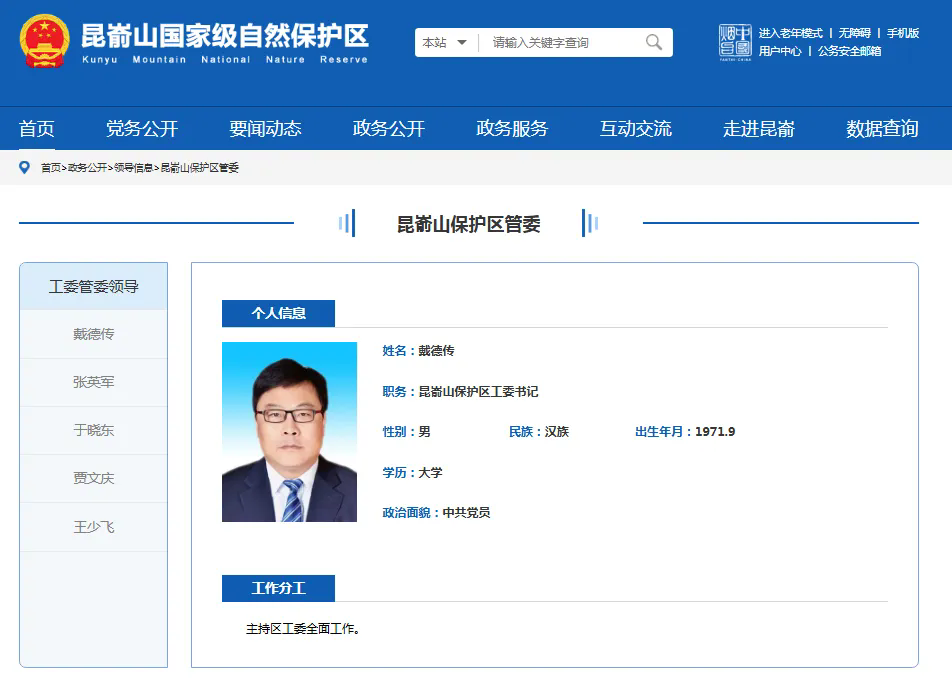Viewport: 952px width, 678px height.
Task: Open 用户中心 user center
Action: click(780, 51)
